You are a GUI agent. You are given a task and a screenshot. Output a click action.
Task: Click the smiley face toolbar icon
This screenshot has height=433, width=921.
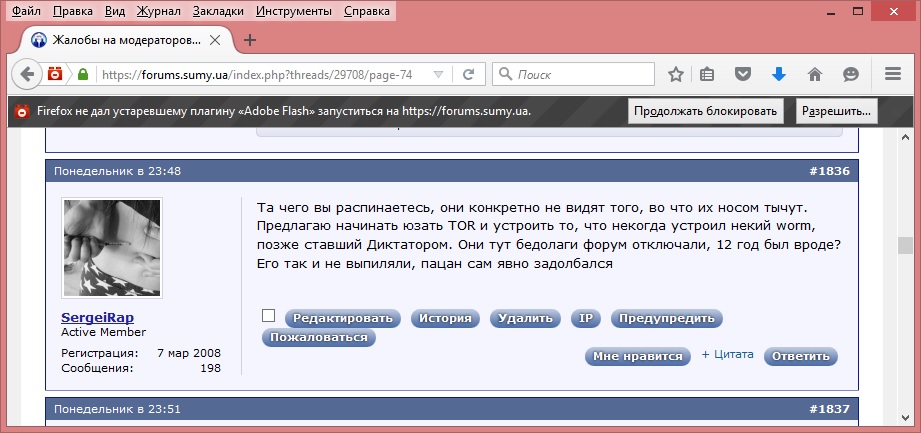[851, 74]
